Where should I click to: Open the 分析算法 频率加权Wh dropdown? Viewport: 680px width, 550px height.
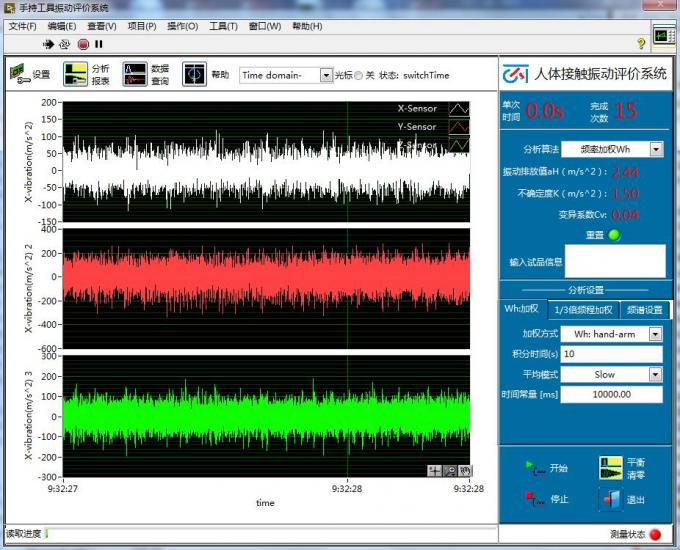point(656,149)
